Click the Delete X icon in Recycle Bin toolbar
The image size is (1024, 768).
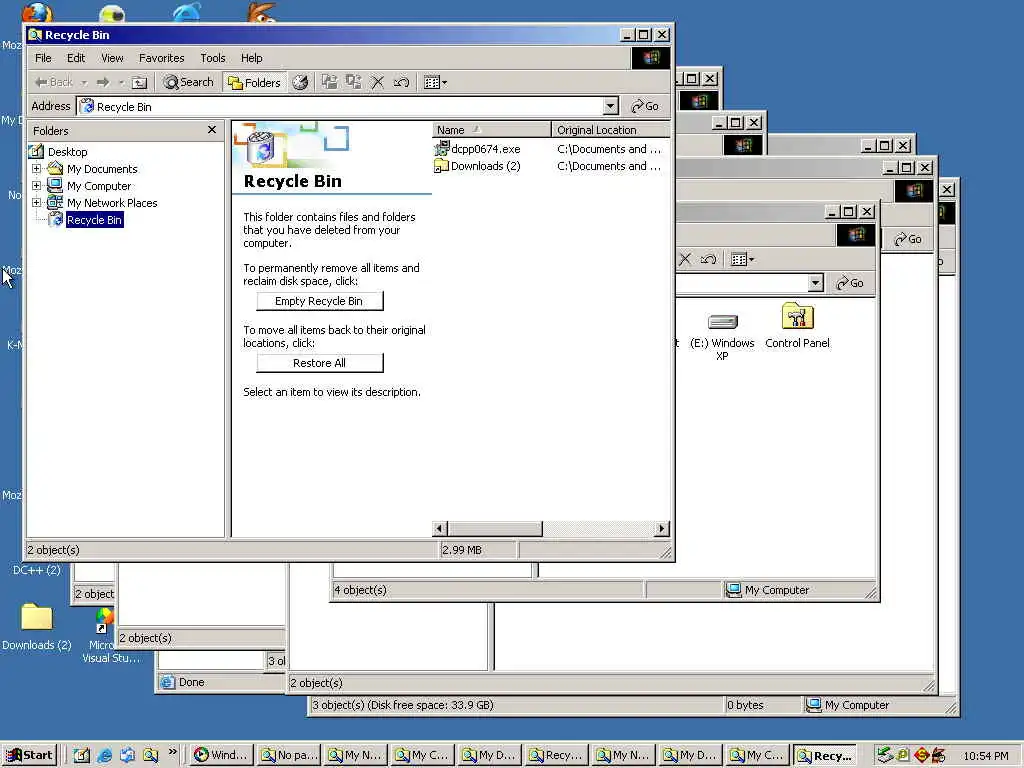[x=377, y=82]
